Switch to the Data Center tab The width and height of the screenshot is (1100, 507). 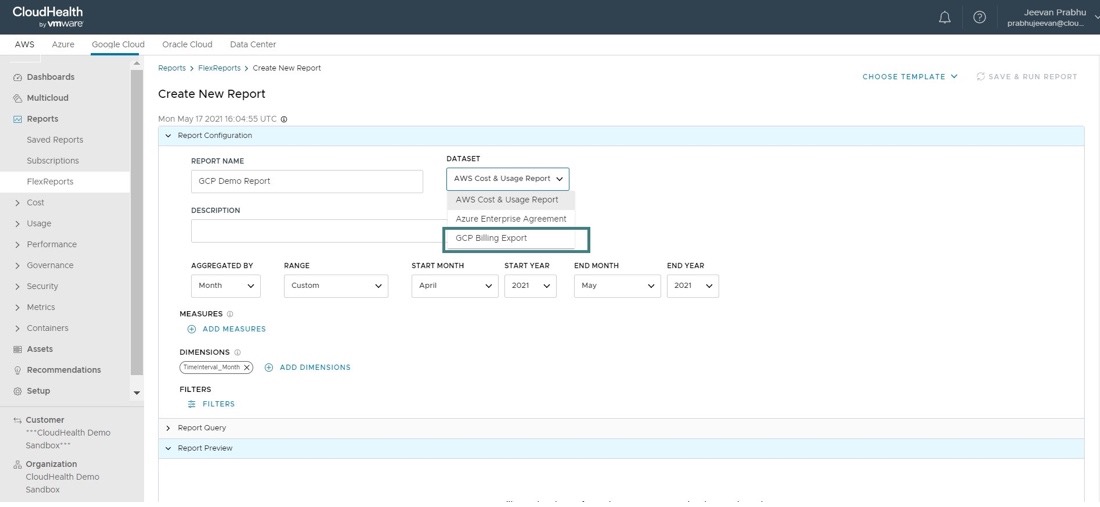click(253, 44)
